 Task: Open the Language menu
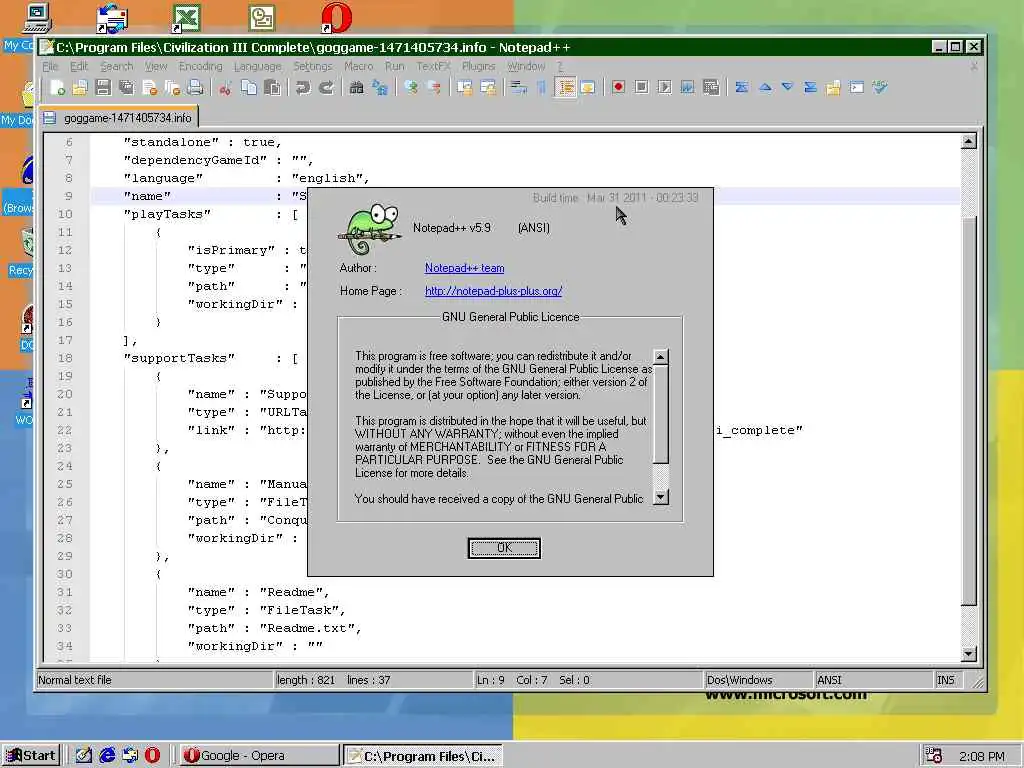coord(257,66)
